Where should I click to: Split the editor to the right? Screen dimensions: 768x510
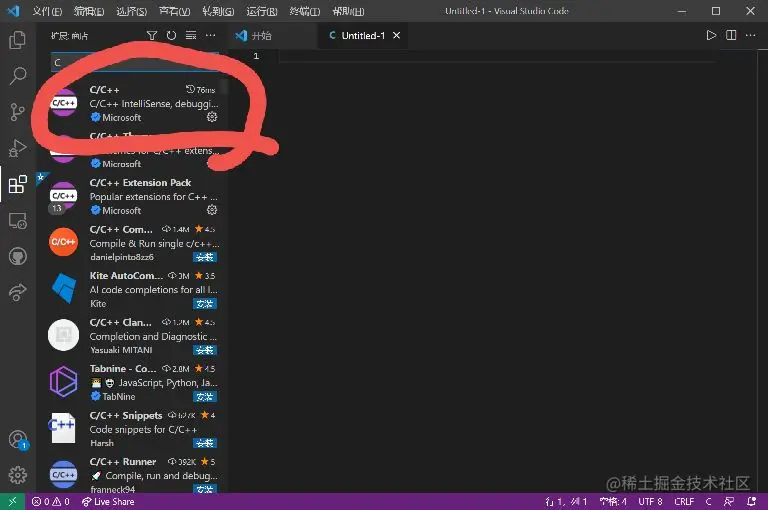tap(731, 35)
